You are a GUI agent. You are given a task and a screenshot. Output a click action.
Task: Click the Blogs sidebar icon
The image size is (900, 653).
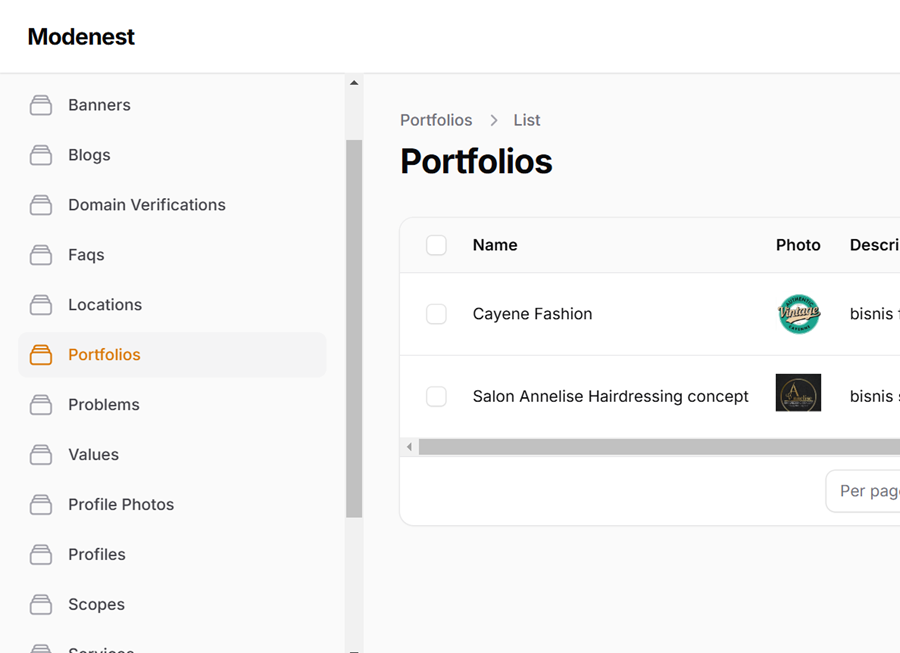[41, 155]
